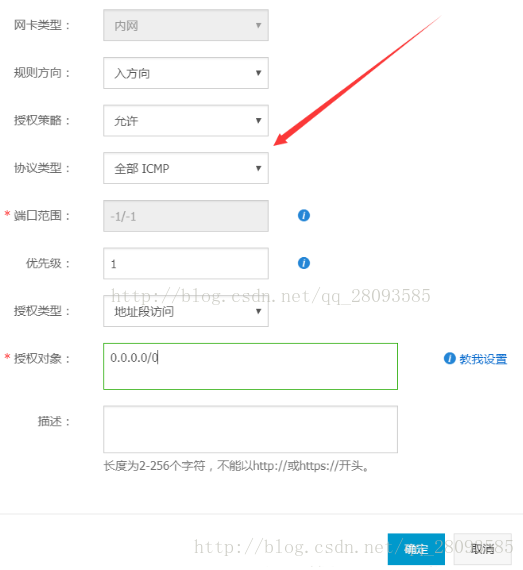Open the 网卡类型 dropdown showing 内网

click(186, 25)
